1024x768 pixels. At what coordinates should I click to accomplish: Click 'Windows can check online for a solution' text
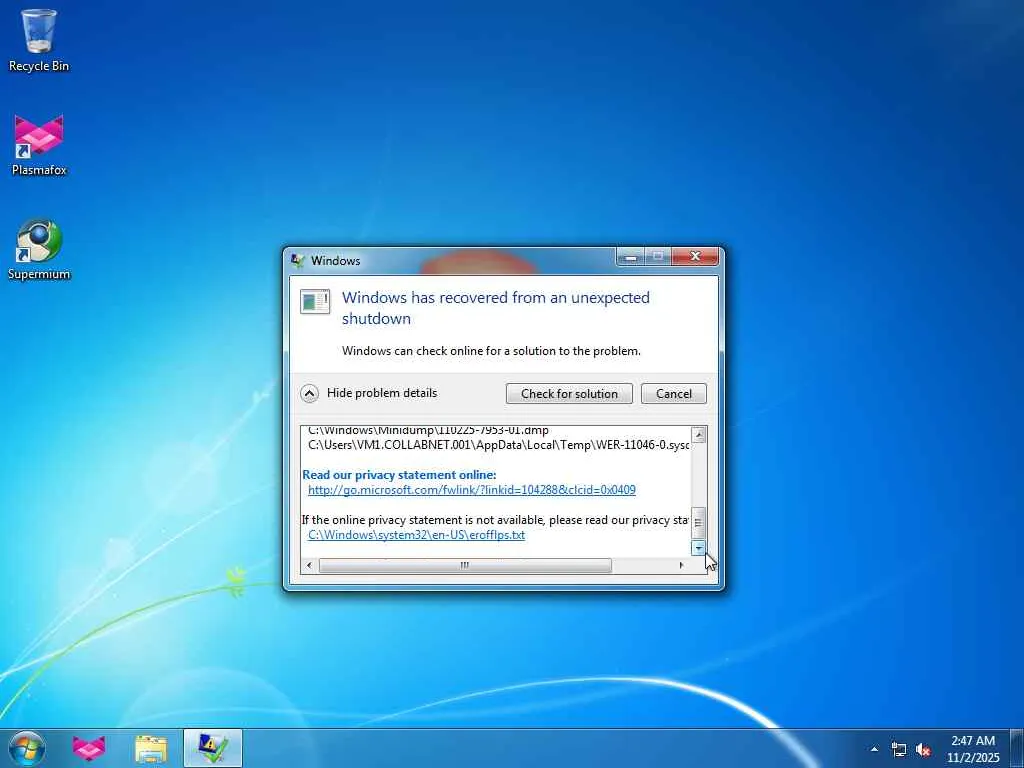point(491,351)
